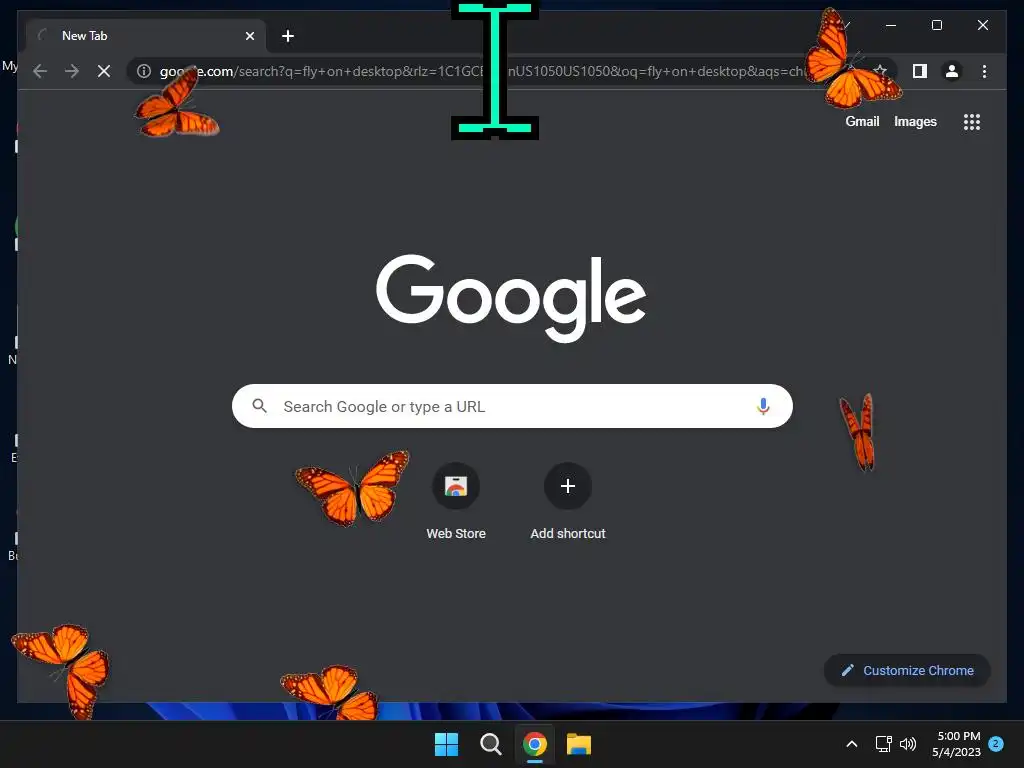Open Windows taskbar search

click(490, 744)
